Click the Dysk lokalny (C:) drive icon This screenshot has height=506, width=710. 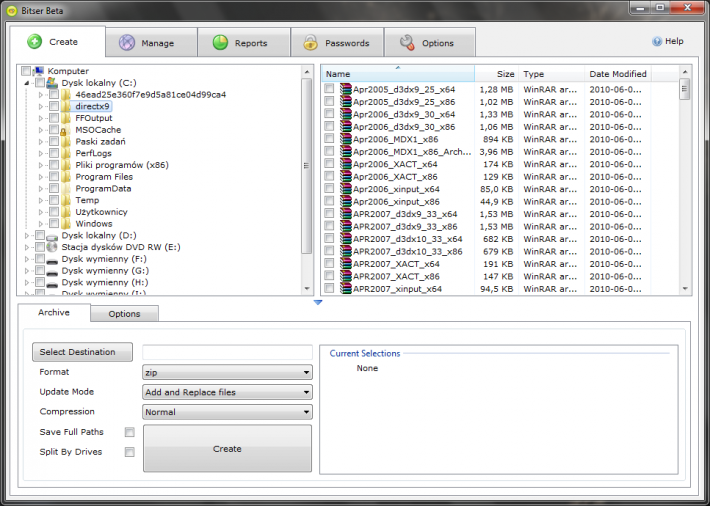[52, 82]
